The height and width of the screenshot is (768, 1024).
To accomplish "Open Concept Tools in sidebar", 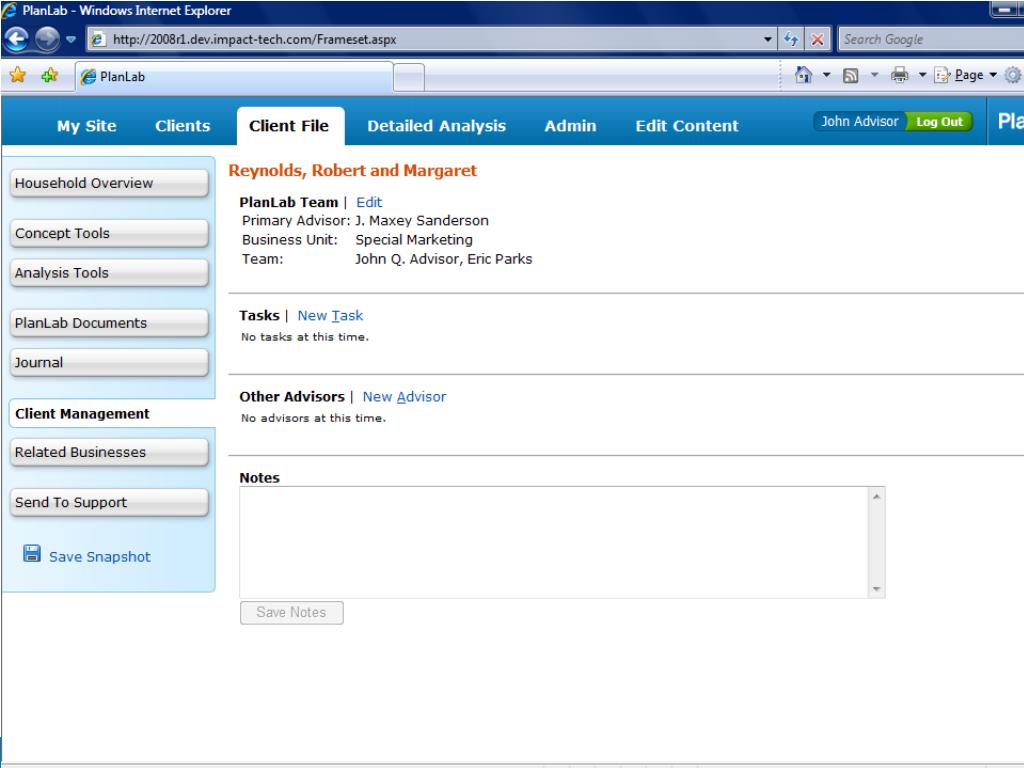I will point(109,233).
